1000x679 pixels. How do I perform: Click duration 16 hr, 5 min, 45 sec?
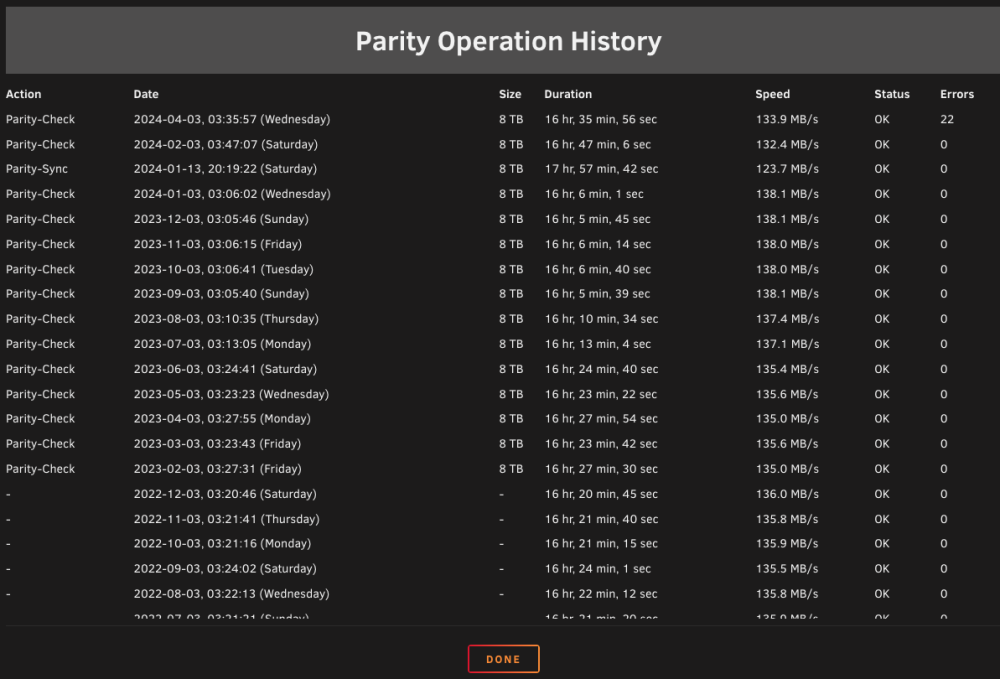(x=598, y=219)
